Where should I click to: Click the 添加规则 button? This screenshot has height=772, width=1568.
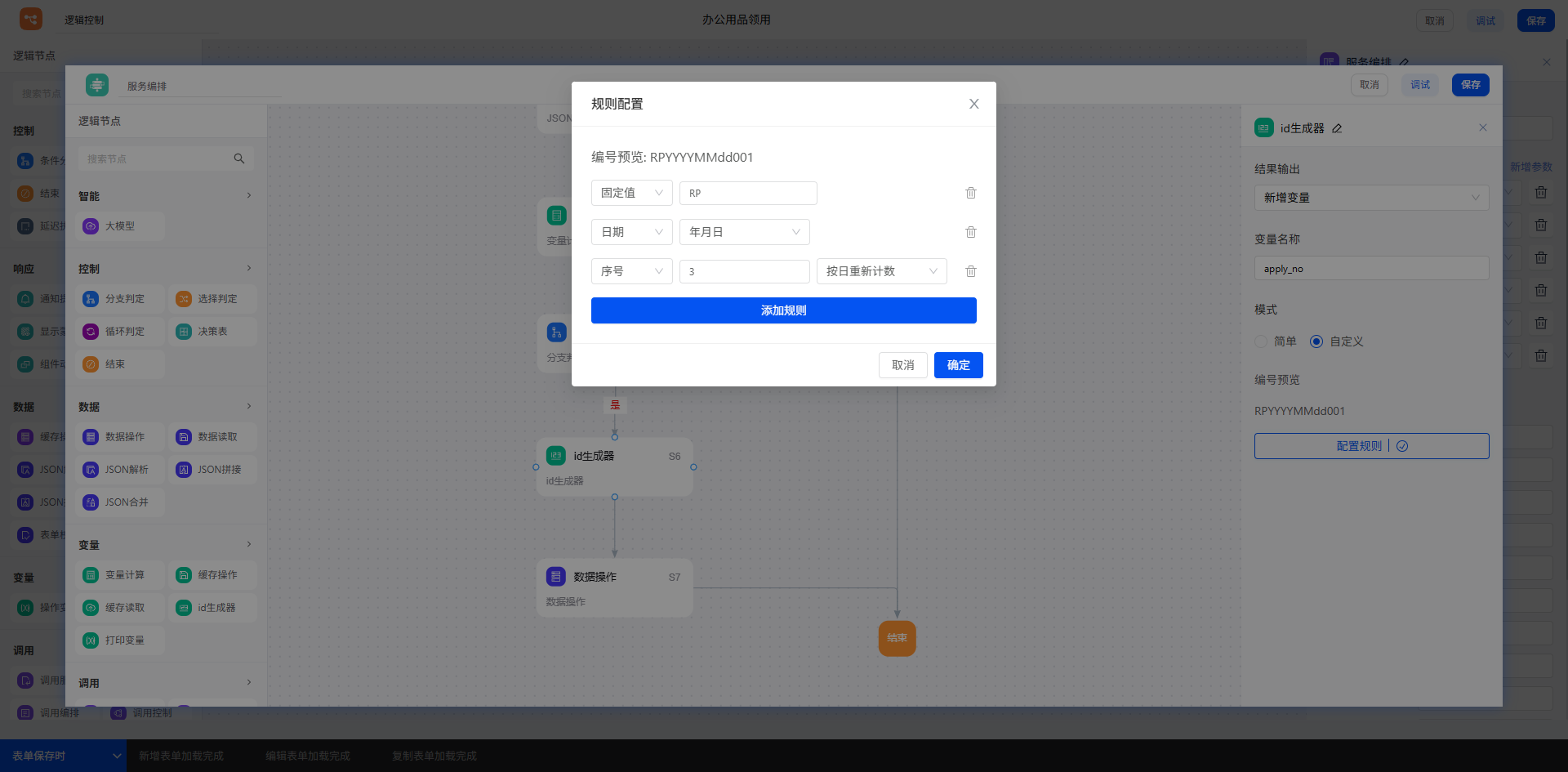(x=784, y=310)
